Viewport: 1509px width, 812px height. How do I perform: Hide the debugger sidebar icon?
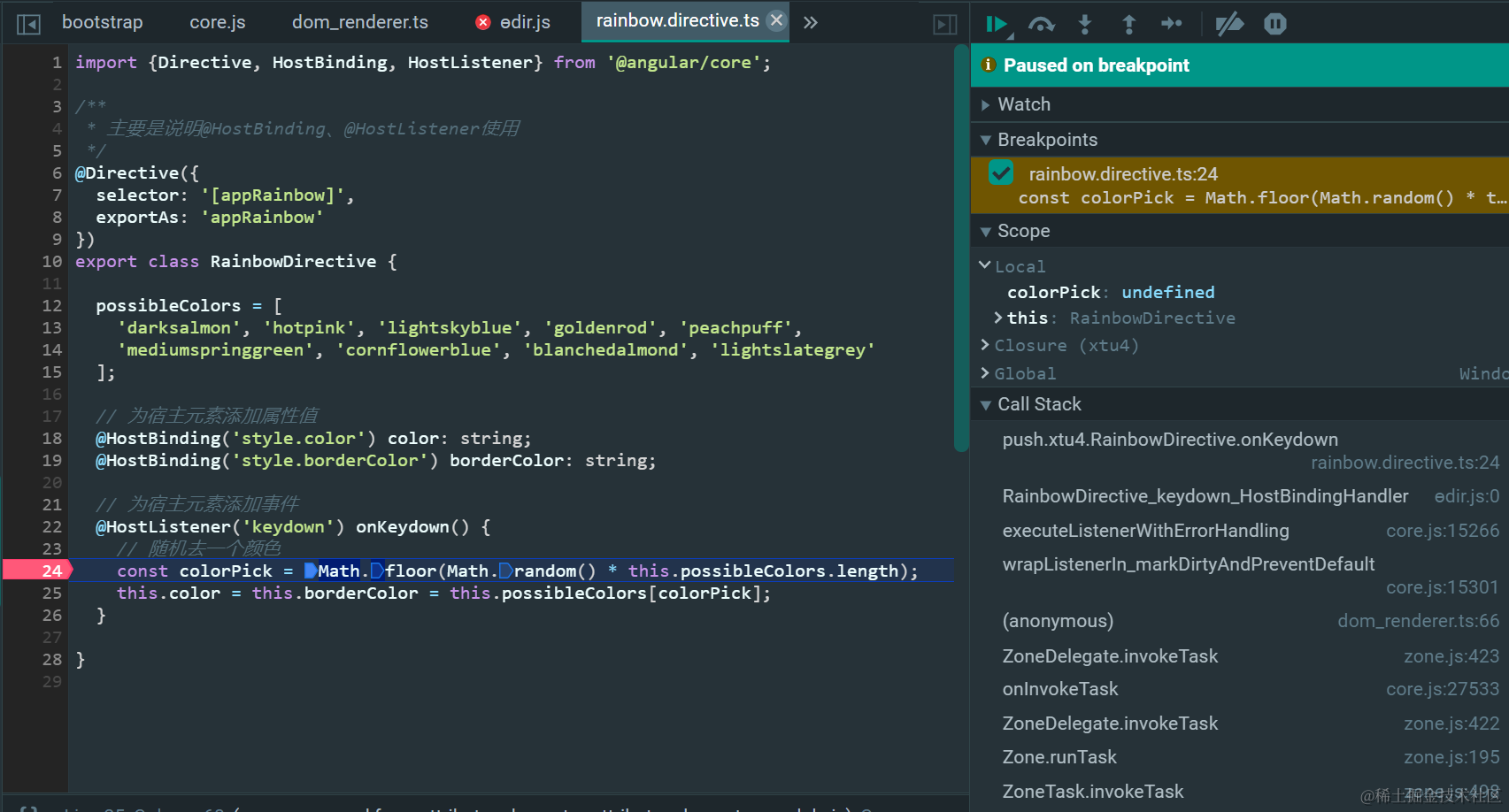pos(945,24)
